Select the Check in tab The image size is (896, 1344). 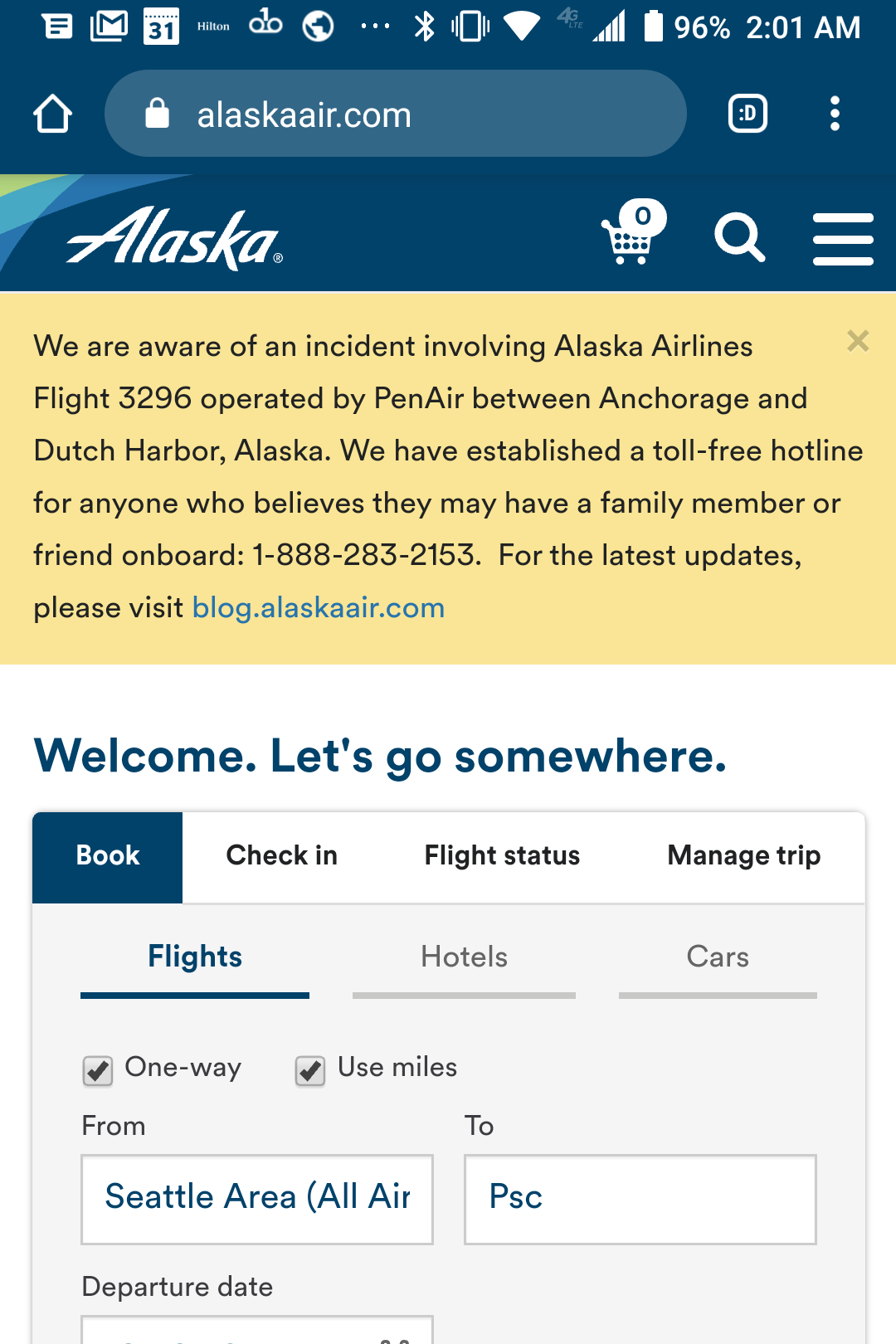(x=282, y=855)
